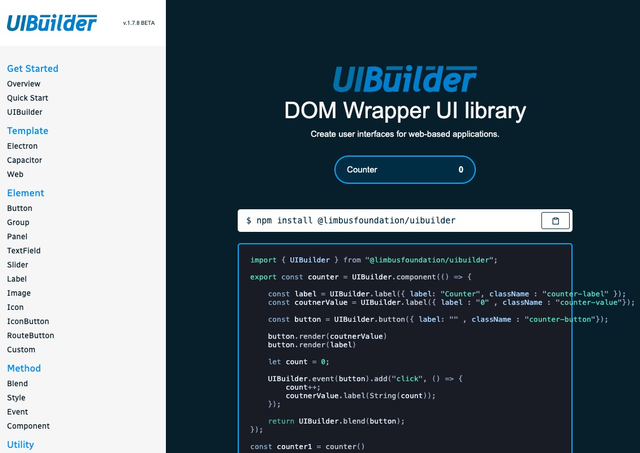
Task: Click the v.1.7.8 BETA version label
Action: (x=139, y=23)
